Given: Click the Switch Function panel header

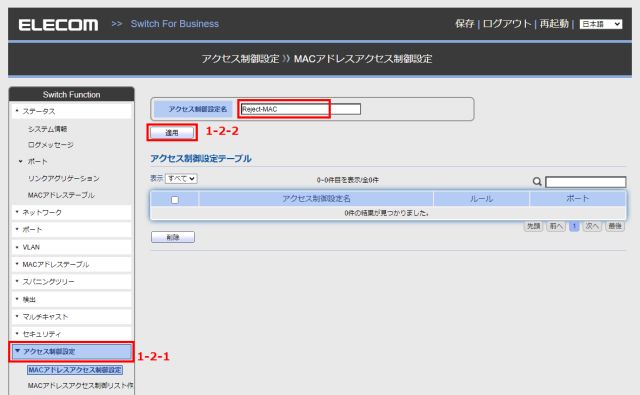Looking at the screenshot, I should pyautogui.click(x=71, y=95).
